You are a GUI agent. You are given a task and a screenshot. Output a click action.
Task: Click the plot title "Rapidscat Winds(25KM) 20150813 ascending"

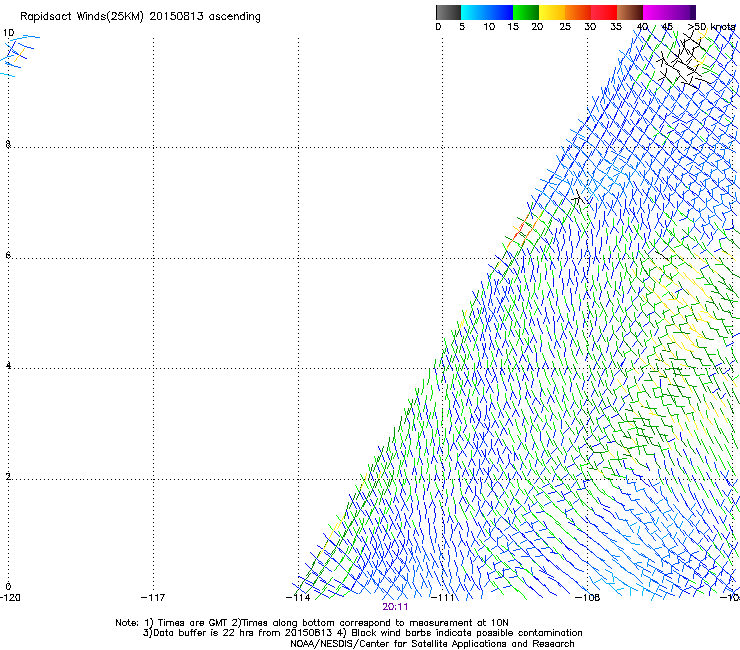(x=140, y=17)
